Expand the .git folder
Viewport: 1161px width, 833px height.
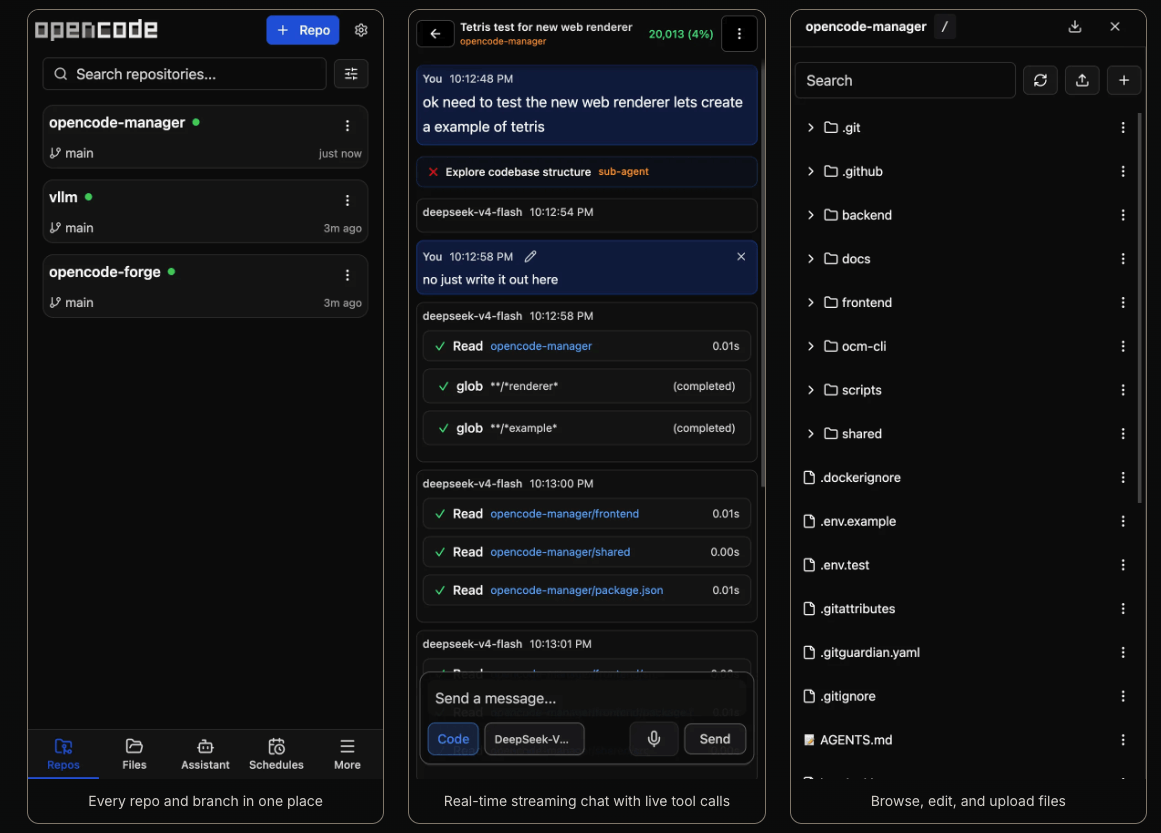click(811, 127)
